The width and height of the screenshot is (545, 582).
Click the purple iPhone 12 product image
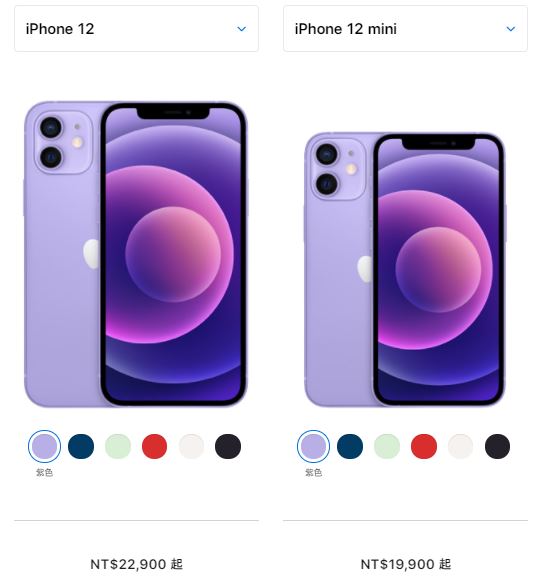136,254
